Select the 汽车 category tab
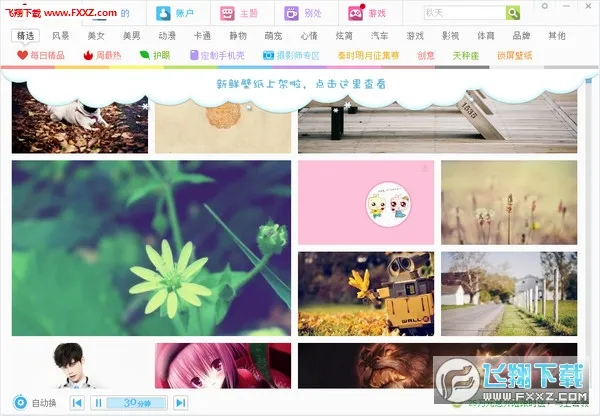The width and height of the screenshot is (600, 416). click(x=380, y=36)
